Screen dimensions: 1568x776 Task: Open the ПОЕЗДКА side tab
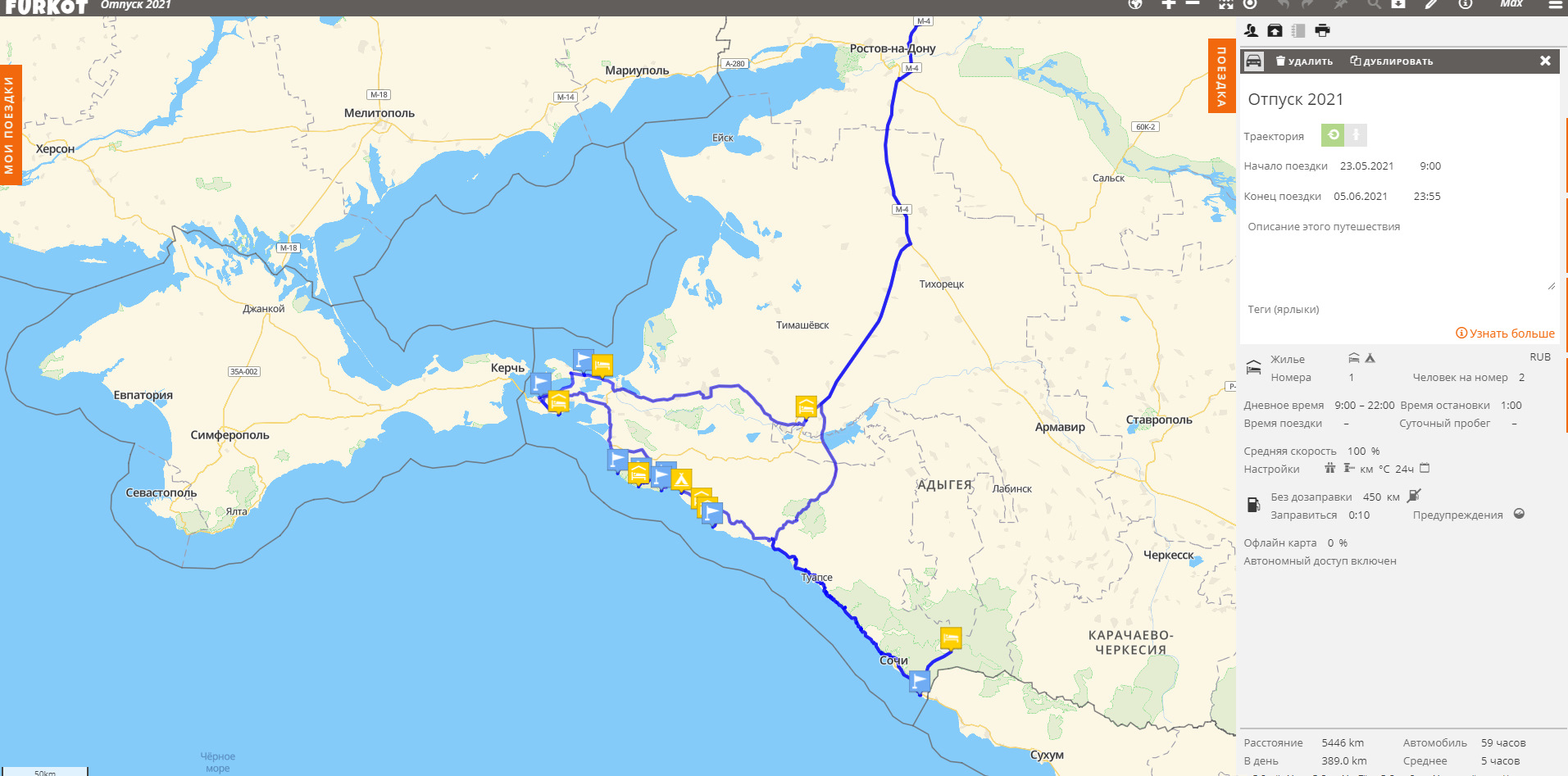(x=1221, y=75)
